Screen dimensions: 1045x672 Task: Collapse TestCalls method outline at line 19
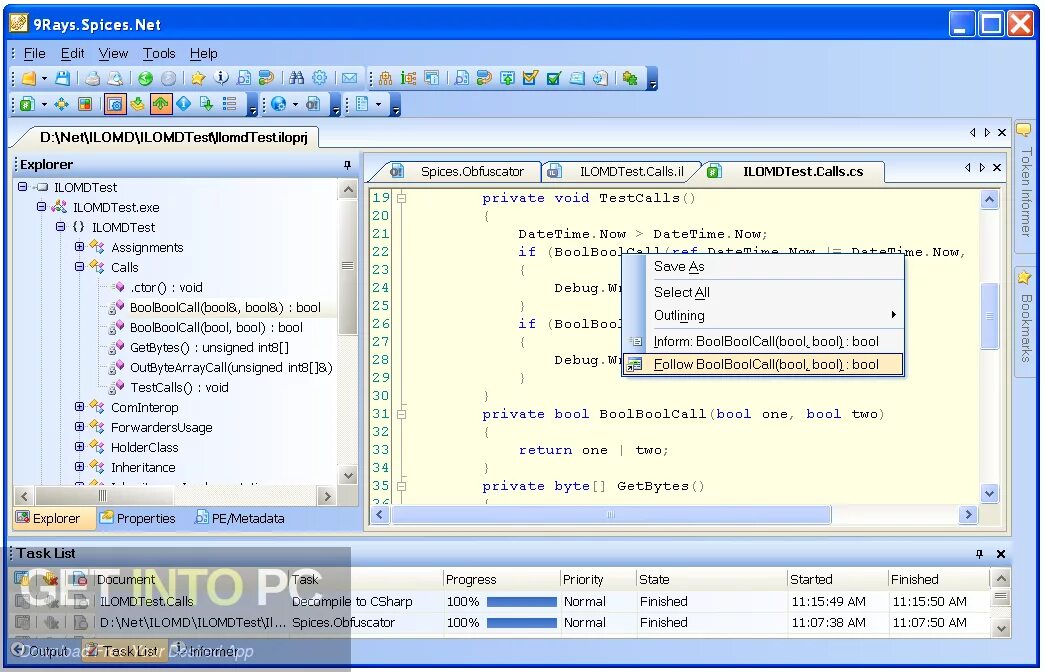point(401,198)
